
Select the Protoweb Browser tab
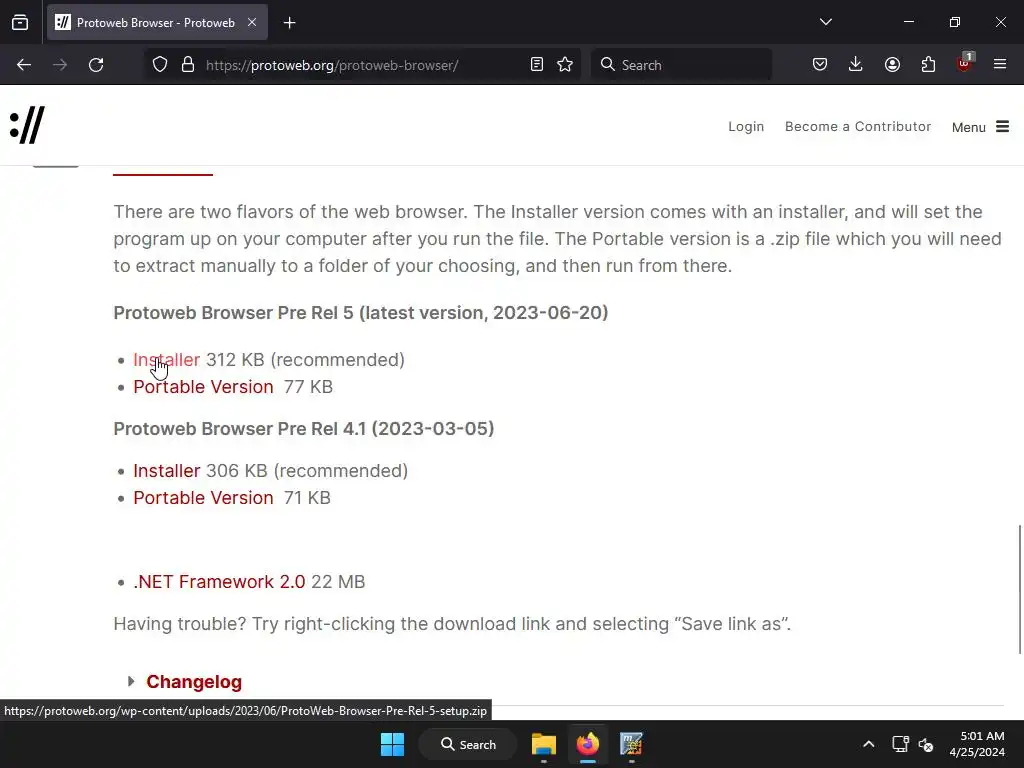tap(157, 23)
